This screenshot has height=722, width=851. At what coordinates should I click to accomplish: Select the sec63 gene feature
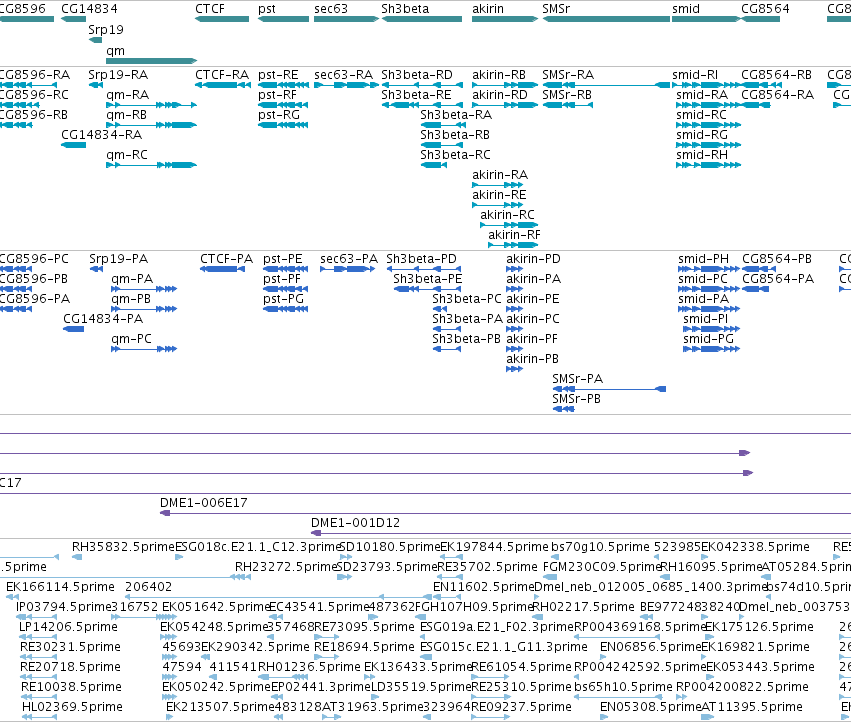point(346,19)
